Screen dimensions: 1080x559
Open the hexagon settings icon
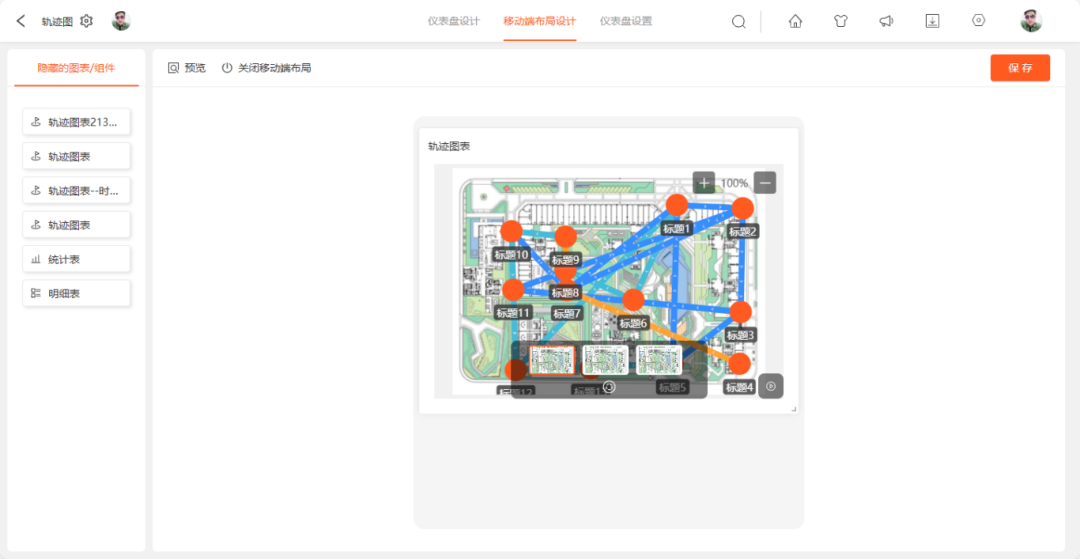(978, 21)
